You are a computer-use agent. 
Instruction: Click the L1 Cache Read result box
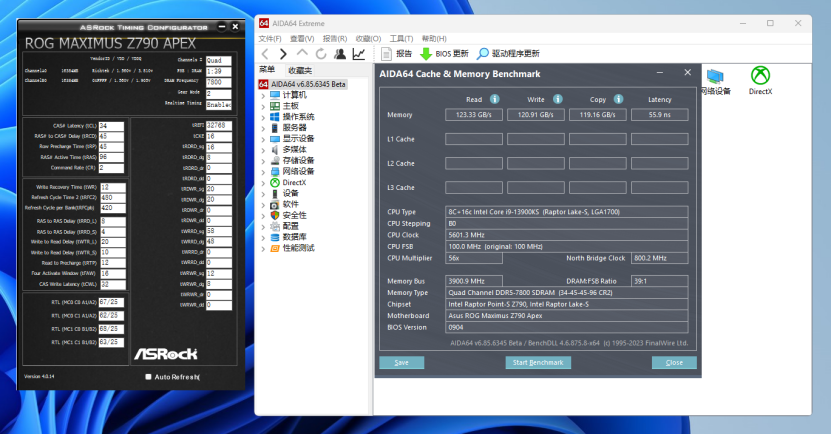pos(474,139)
